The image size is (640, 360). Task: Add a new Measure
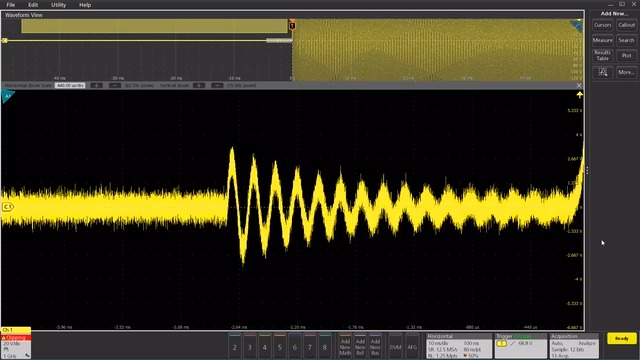point(602,40)
